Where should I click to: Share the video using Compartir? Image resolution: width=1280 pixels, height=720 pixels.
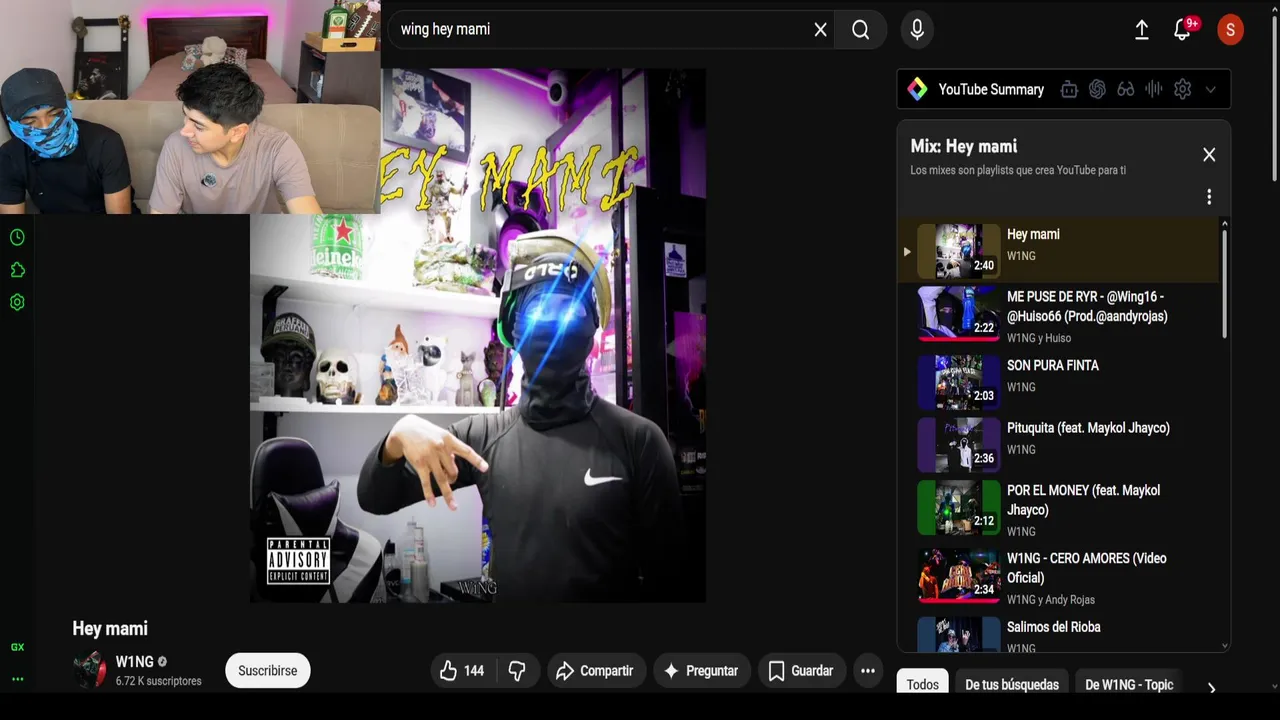[x=595, y=671]
